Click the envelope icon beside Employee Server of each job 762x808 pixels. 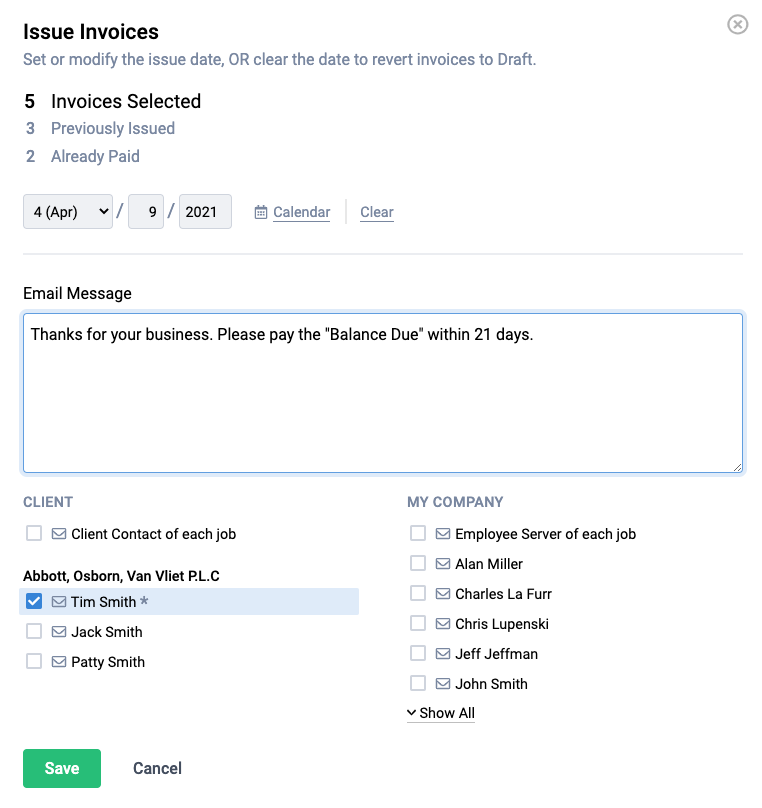click(444, 533)
